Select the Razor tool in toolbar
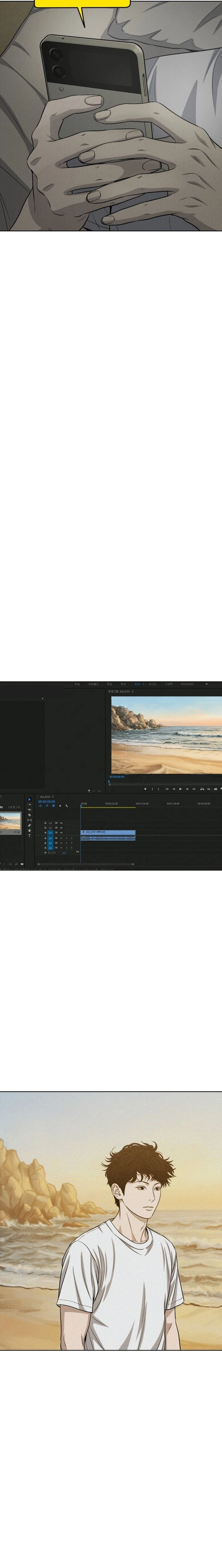 pos(29,815)
